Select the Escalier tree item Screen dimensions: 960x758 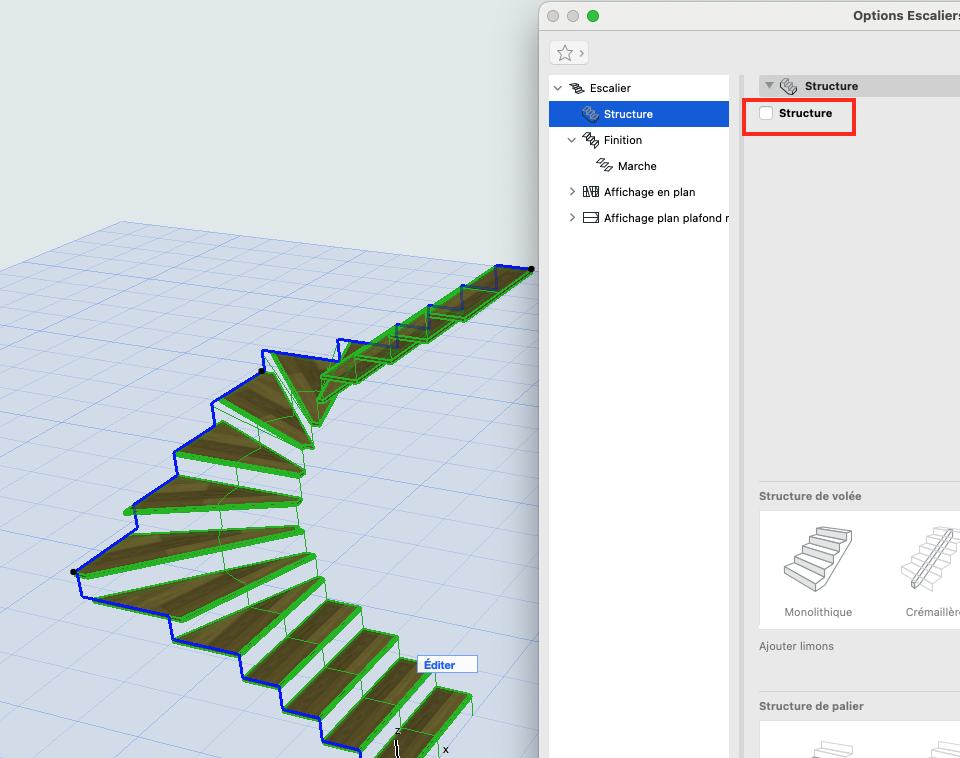[x=610, y=88]
